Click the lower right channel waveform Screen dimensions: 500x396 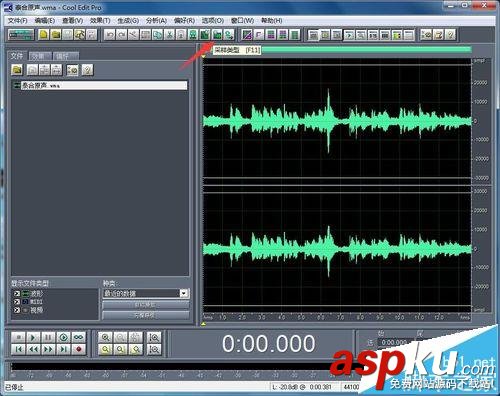[x=337, y=249]
